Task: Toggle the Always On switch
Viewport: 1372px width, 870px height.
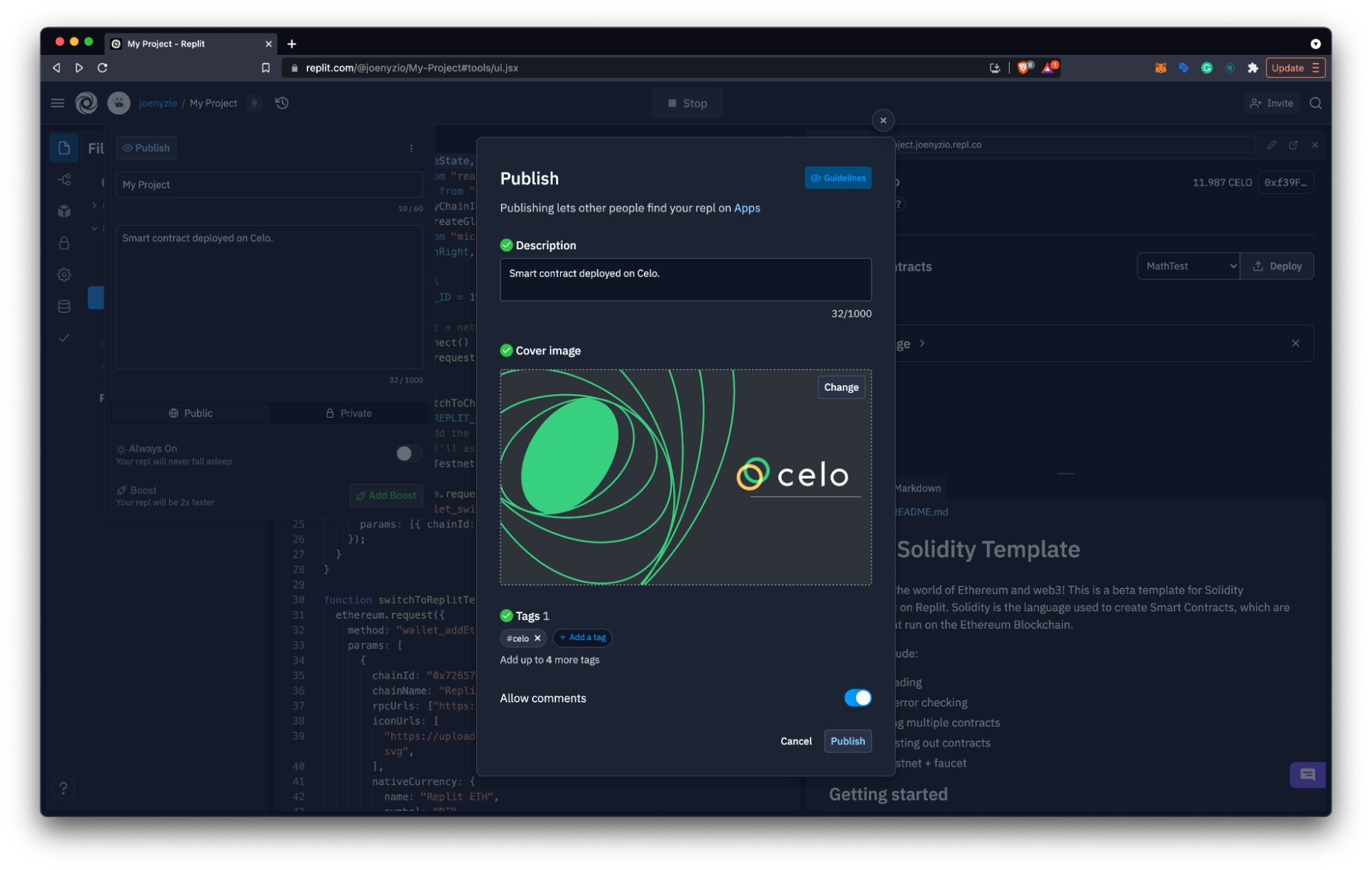Action: pyautogui.click(x=408, y=453)
